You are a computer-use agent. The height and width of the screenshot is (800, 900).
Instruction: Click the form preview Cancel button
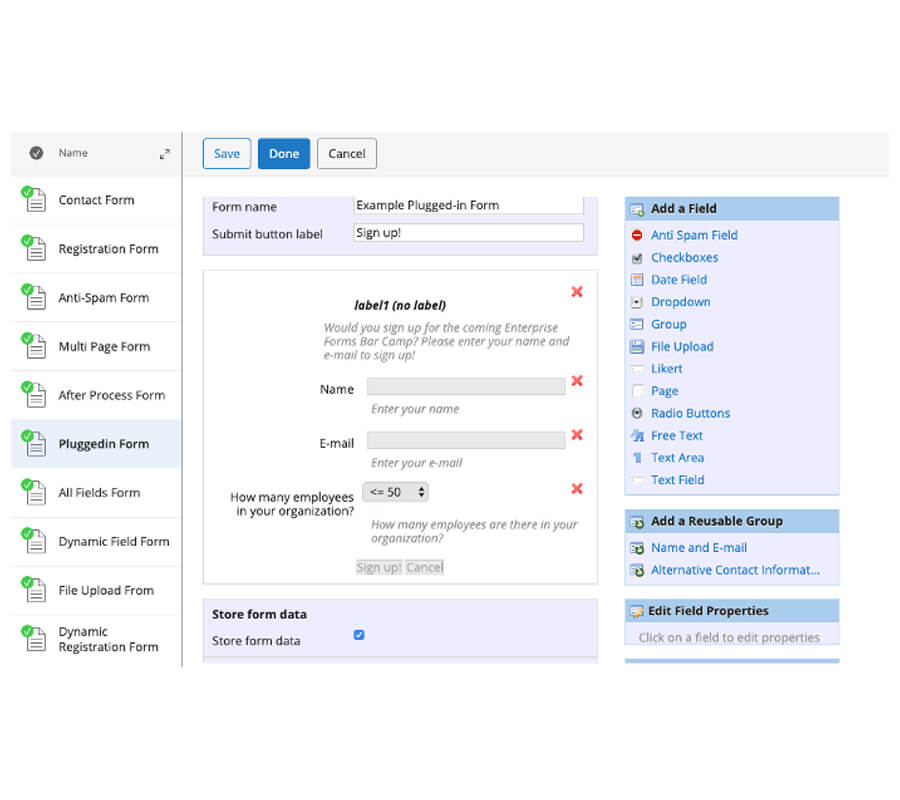point(424,568)
